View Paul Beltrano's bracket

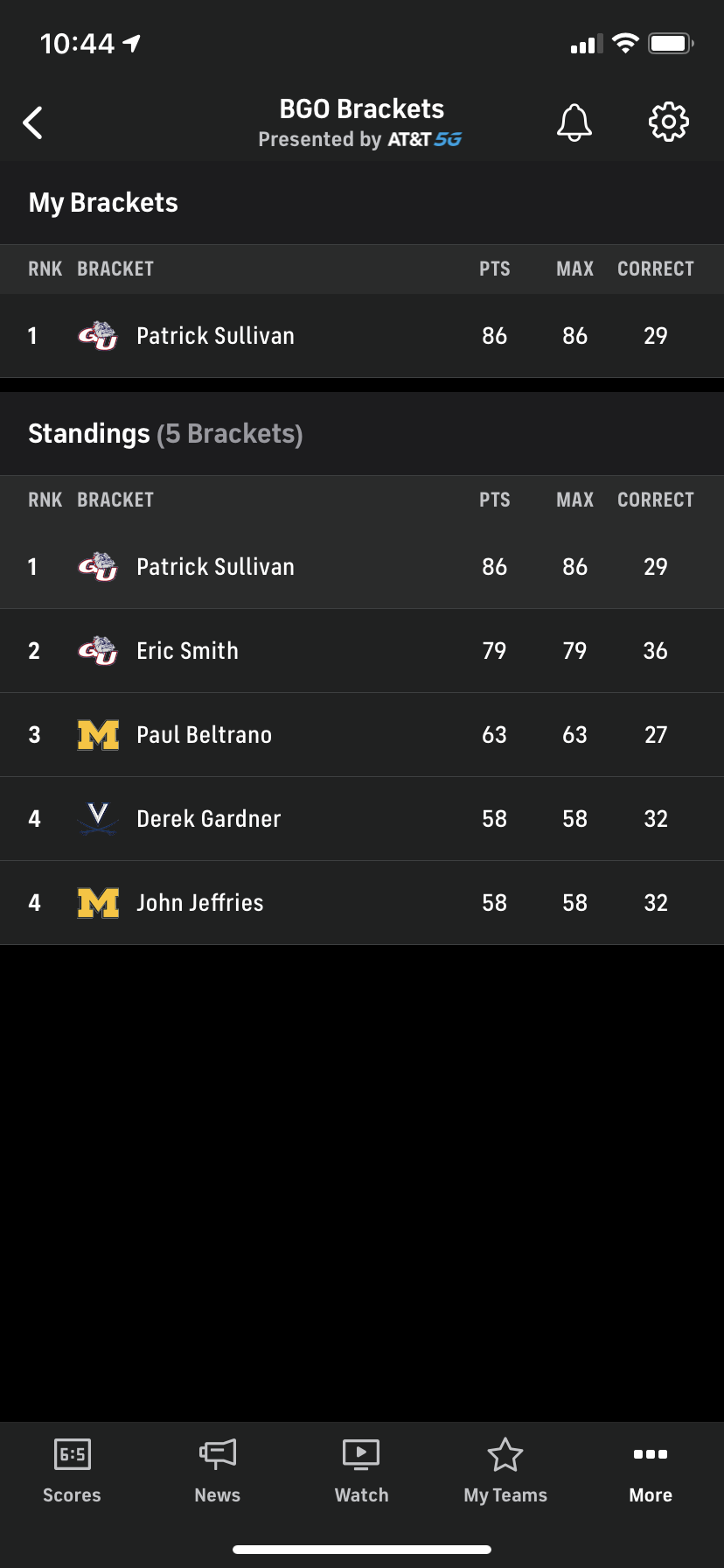coord(362,735)
